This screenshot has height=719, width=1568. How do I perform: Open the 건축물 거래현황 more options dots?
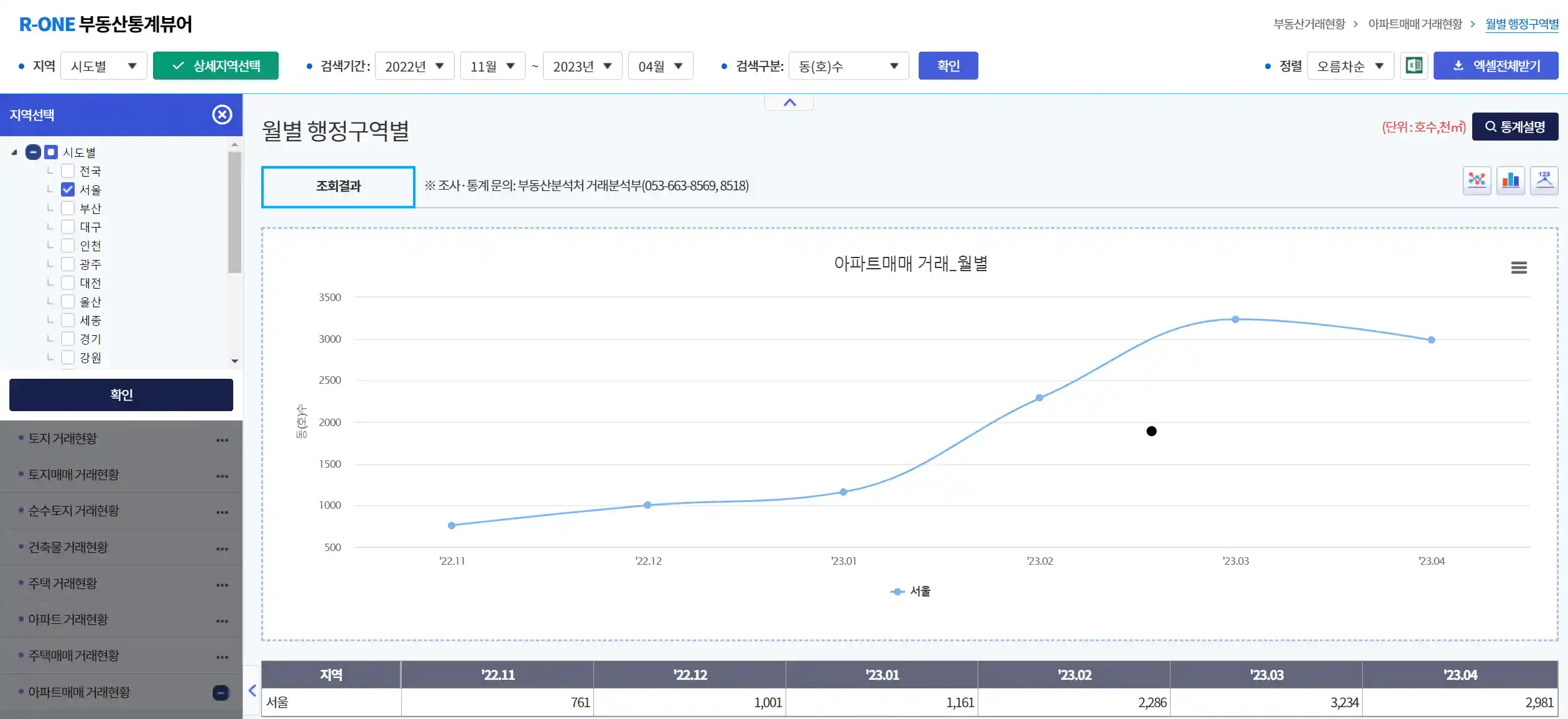[x=222, y=549]
